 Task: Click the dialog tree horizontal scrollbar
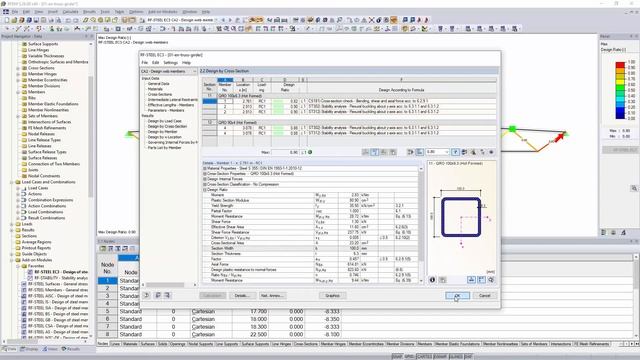pos(169,284)
